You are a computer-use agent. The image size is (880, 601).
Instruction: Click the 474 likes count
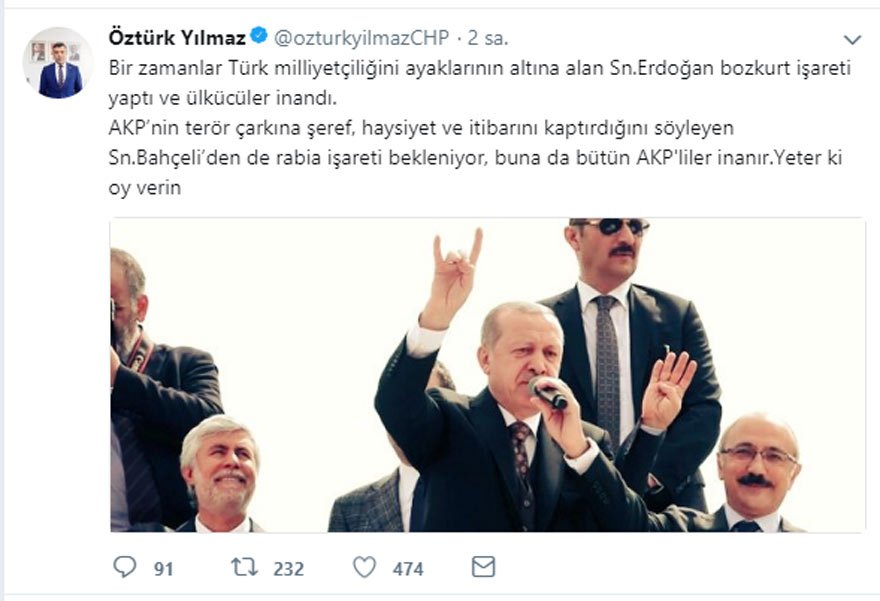click(x=408, y=569)
